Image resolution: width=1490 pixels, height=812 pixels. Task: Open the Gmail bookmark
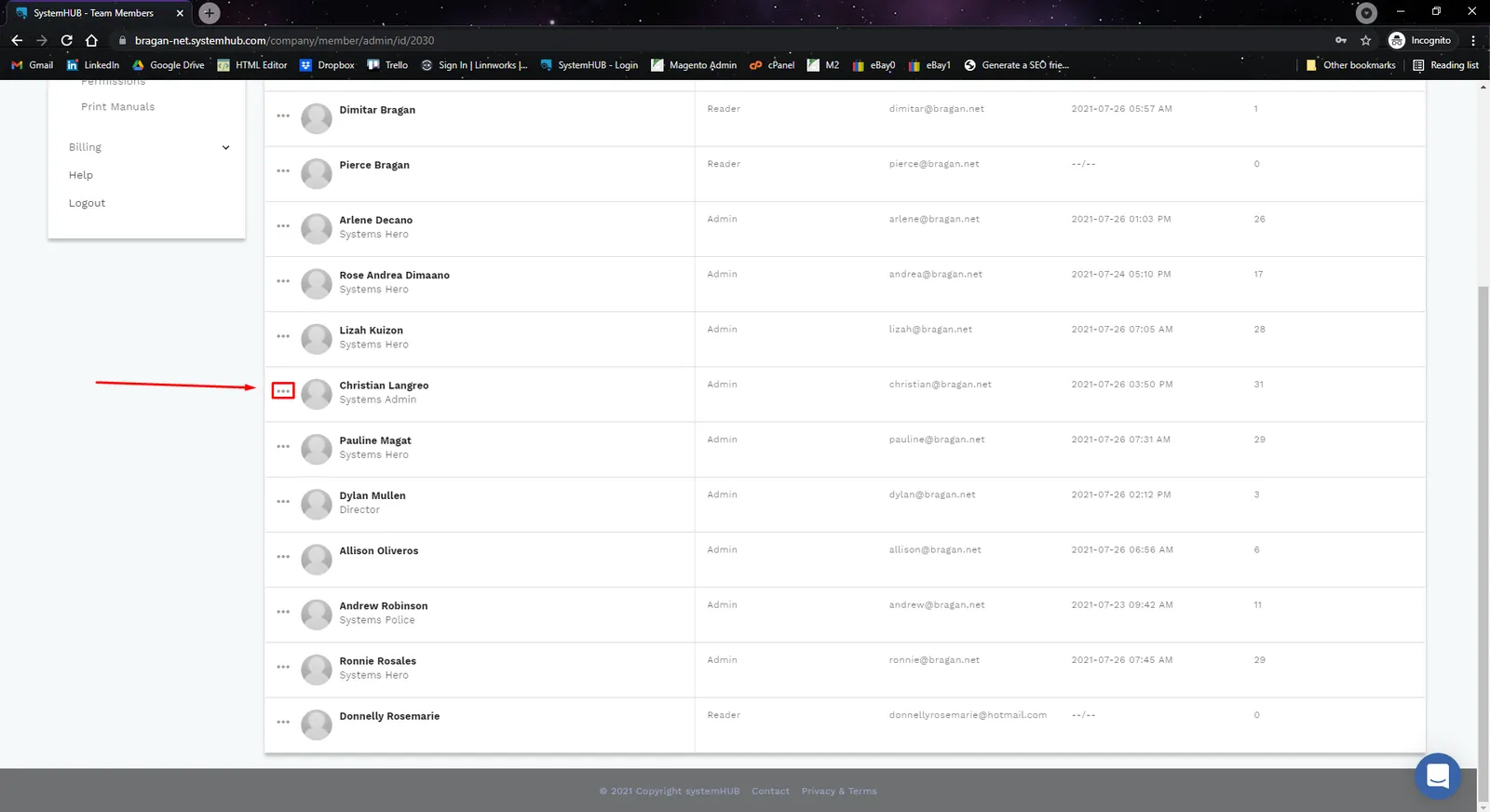33,65
